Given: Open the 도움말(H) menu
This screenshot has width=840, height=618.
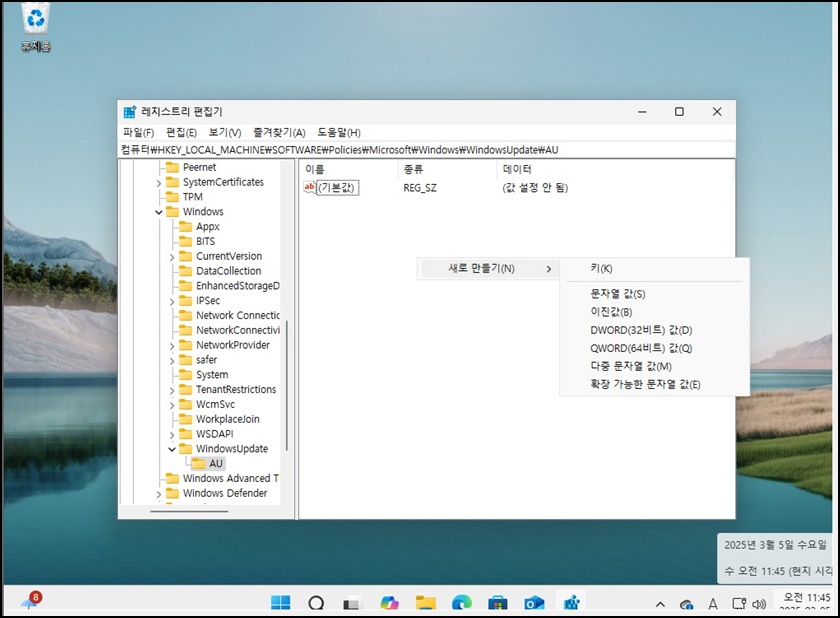Looking at the screenshot, I should (x=339, y=133).
